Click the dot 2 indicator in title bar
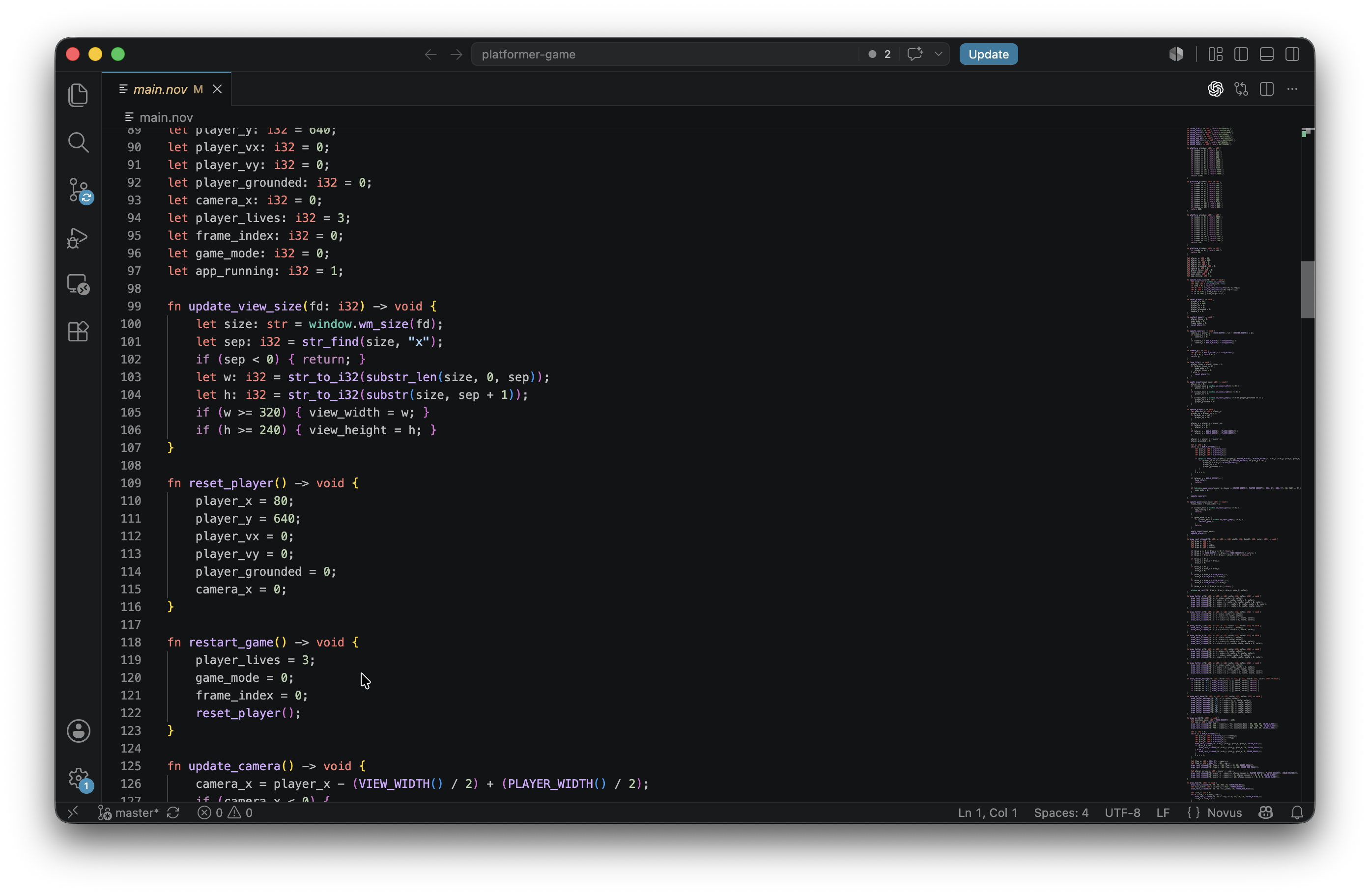This screenshot has width=1370, height=896. (x=880, y=54)
